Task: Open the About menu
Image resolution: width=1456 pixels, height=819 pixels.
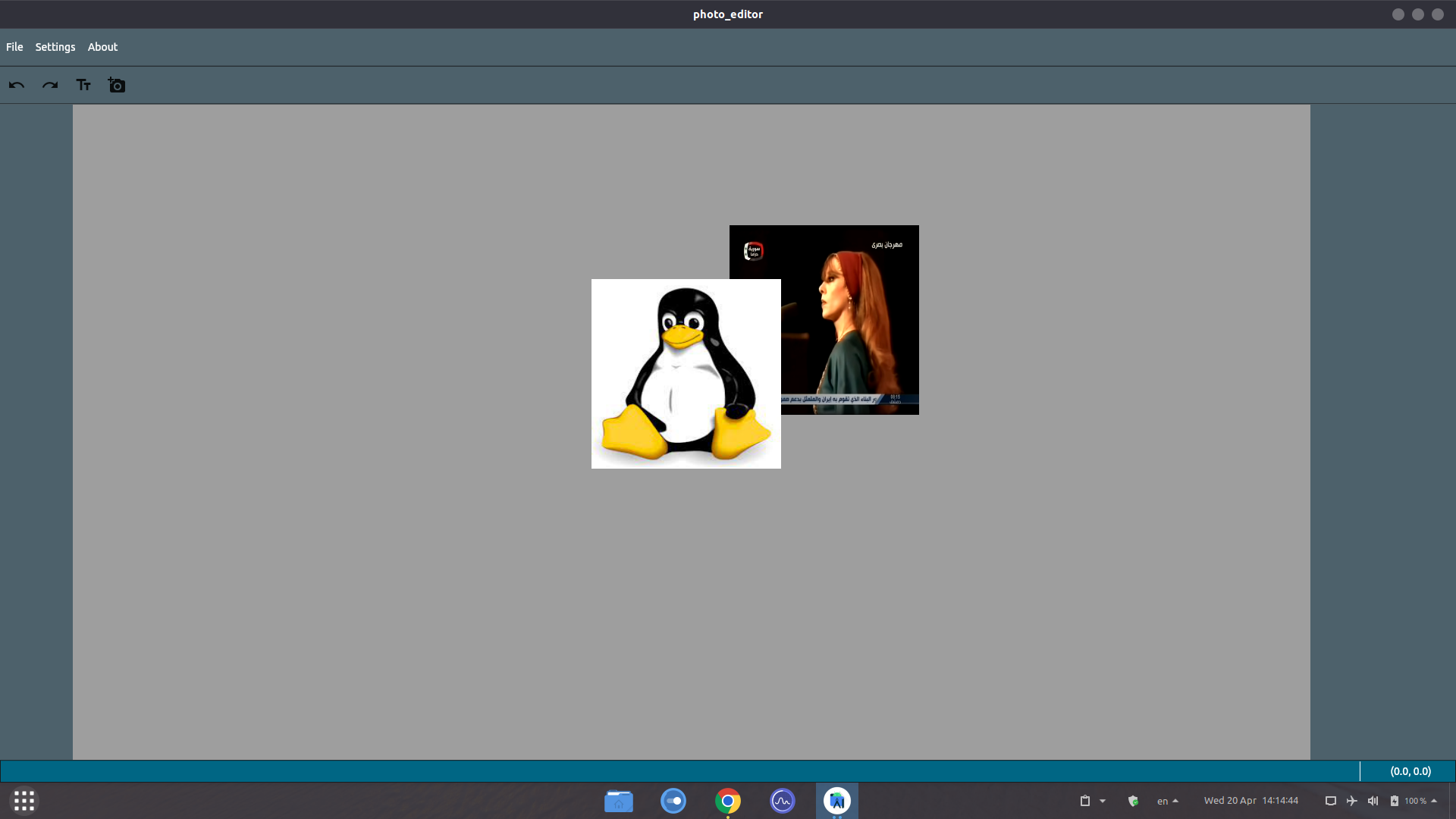Action: pos(102,47)
